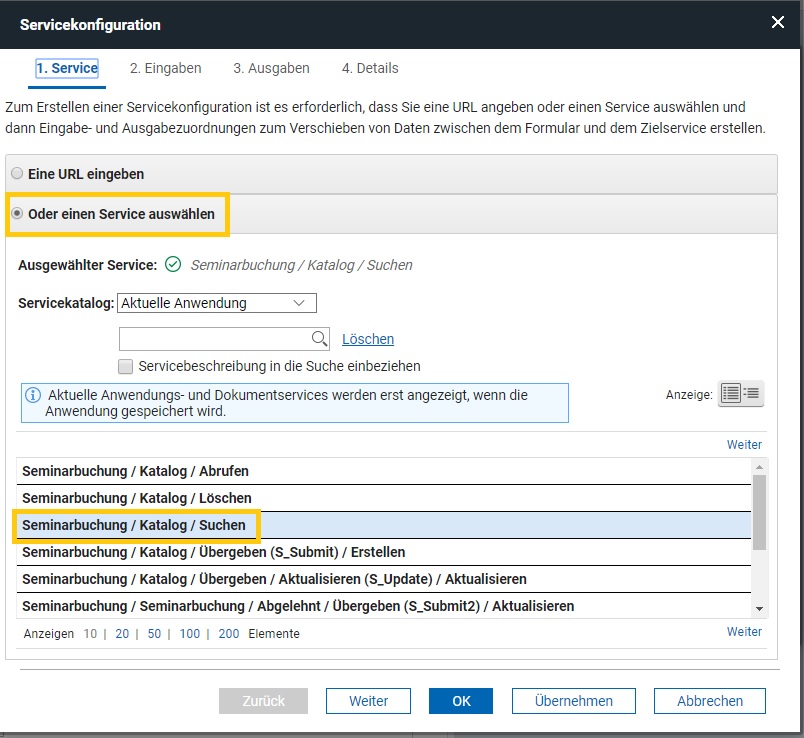Click into the service search field
This screenshot has height=738, width=804.
click(214, 339)
